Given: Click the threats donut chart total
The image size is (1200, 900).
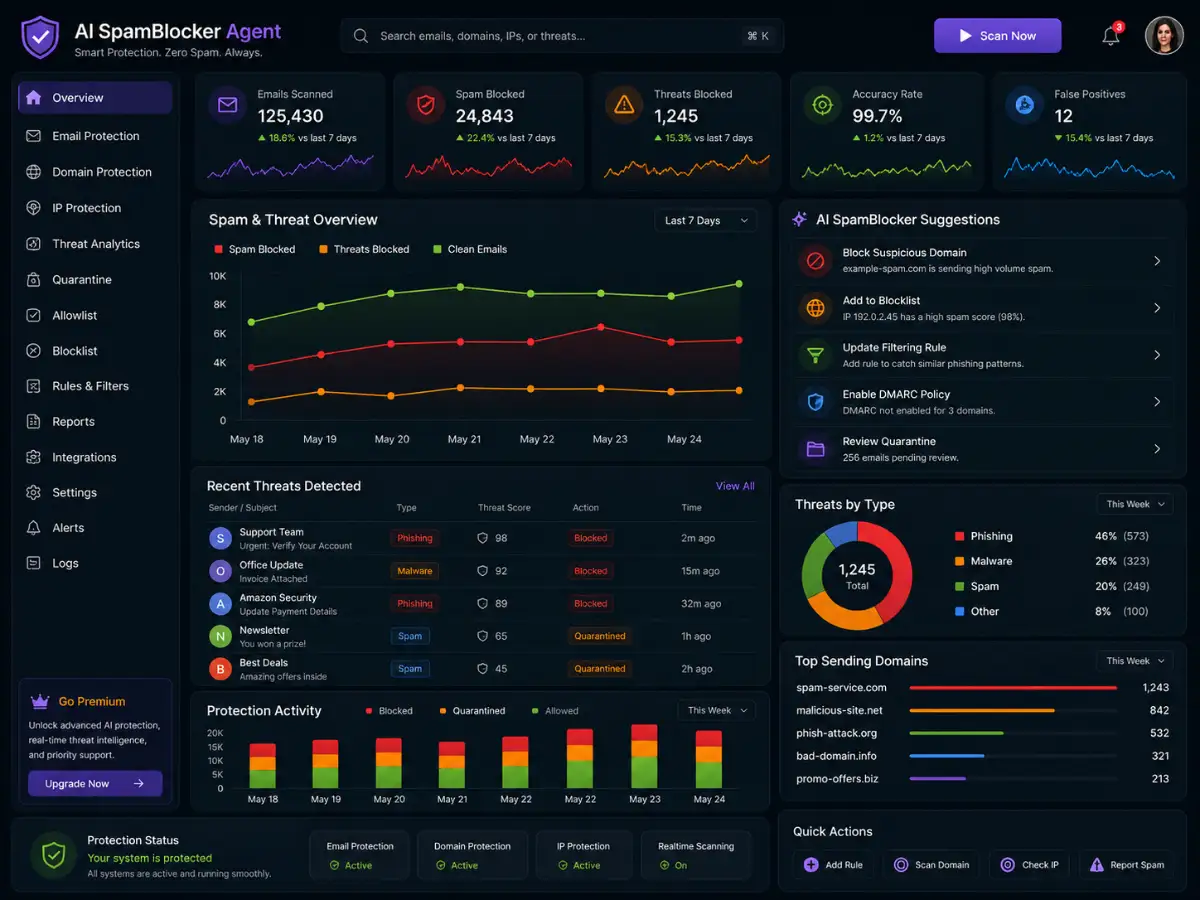Looking at the screenshot, I should pyautogui.click(x=857, y=575).
